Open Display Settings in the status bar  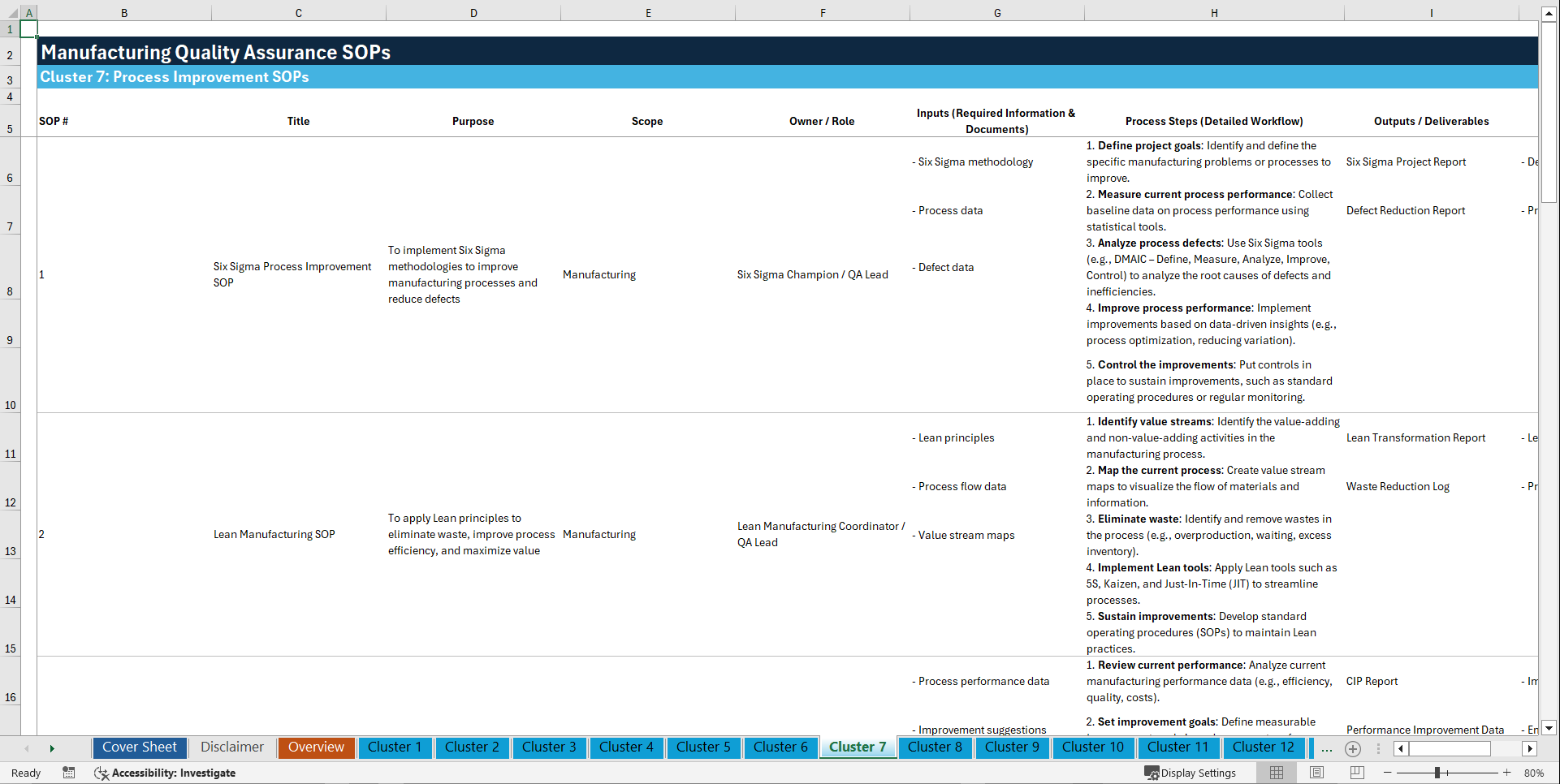click(x=1191, y=773)
